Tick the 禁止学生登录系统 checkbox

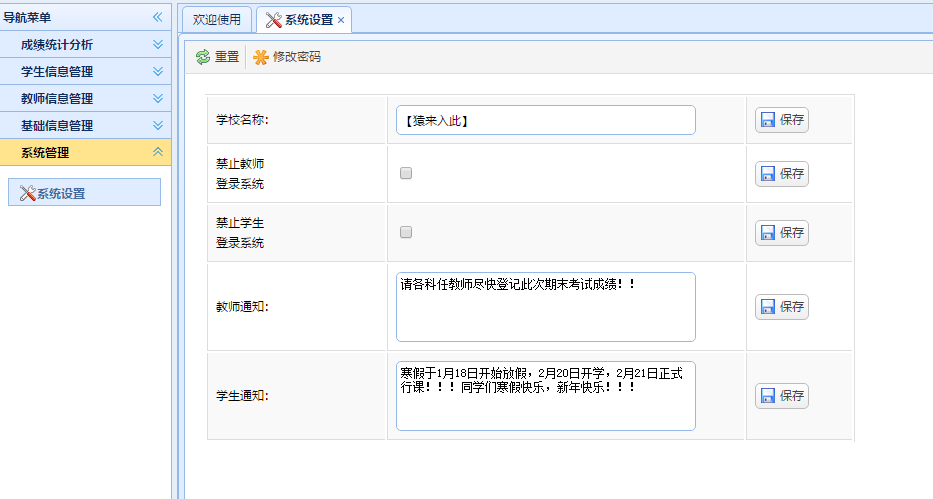pyautogui.click(x=406, y=232)
